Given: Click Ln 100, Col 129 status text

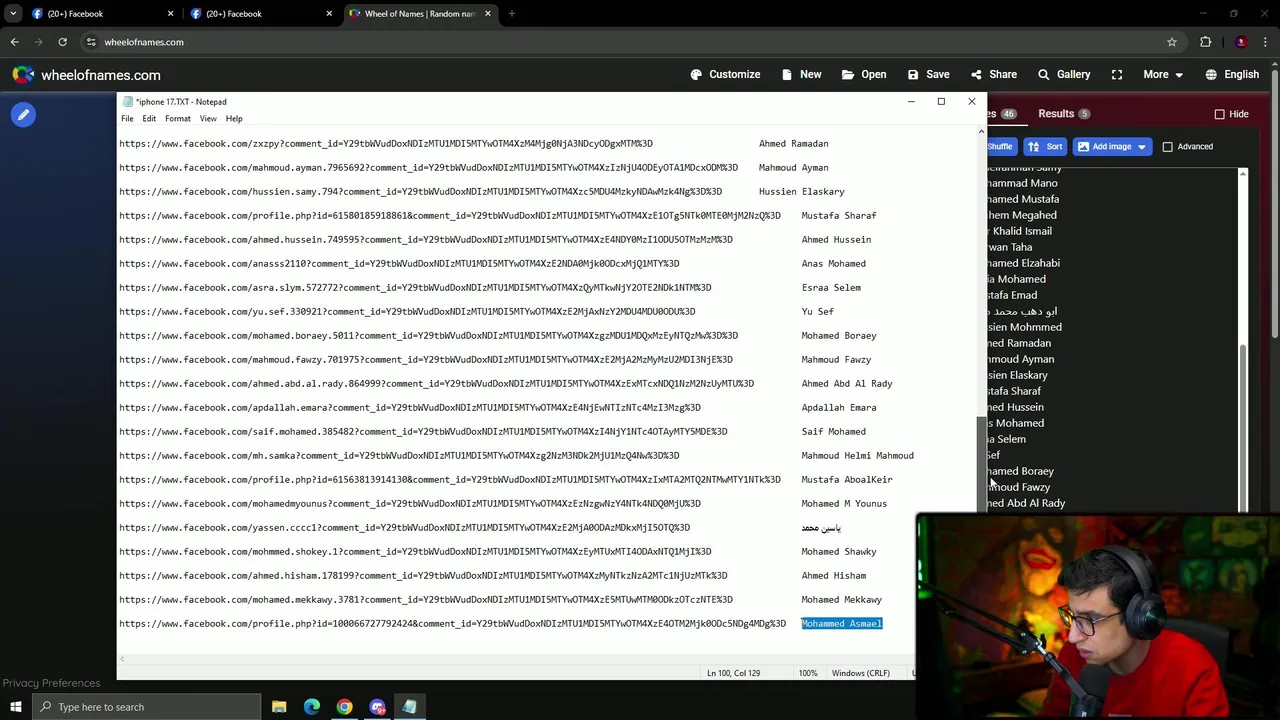Looking at the screenshot, I should pyautogui.click(x=733, y=673).
